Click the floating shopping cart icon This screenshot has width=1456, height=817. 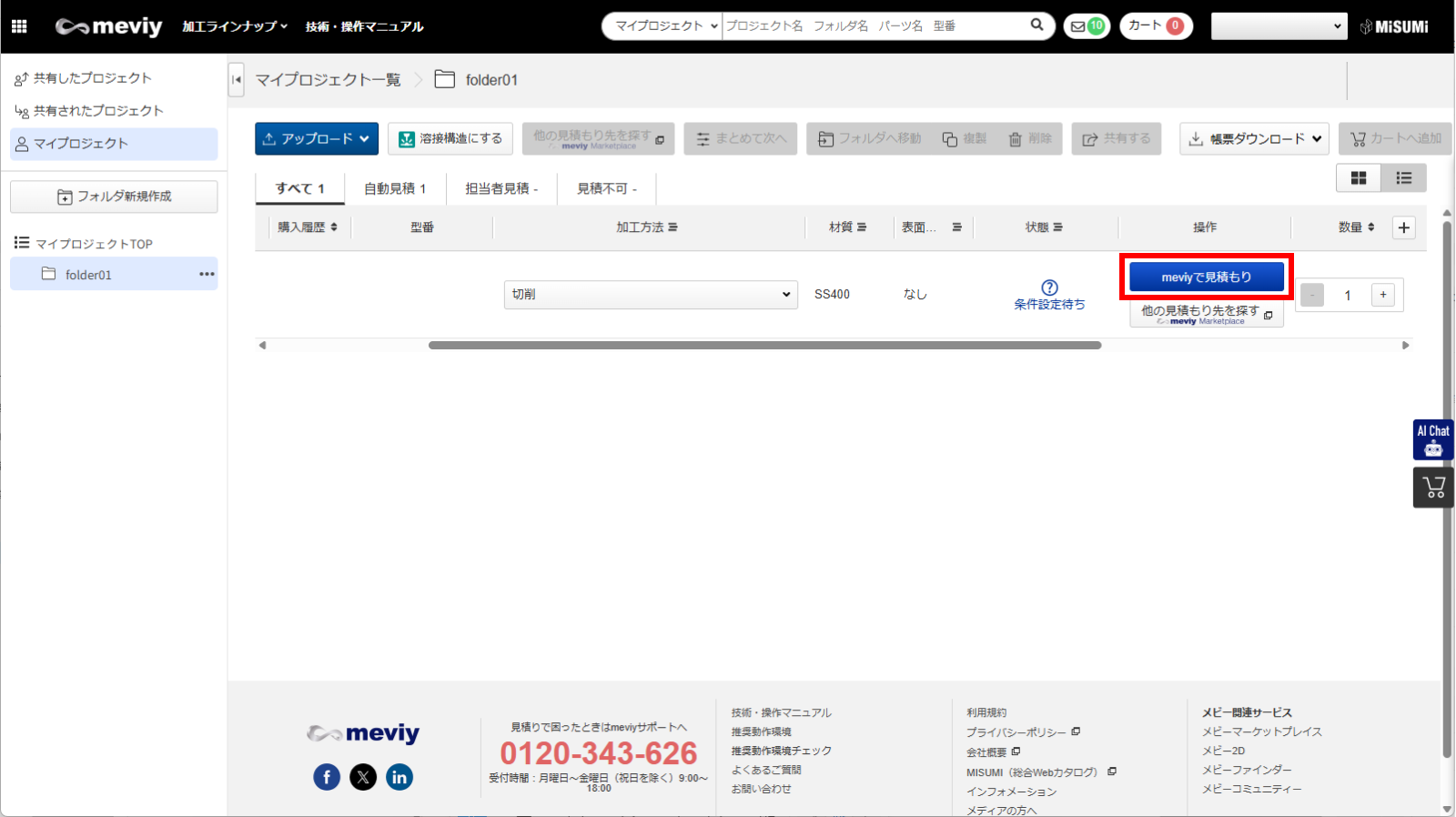1433,488
